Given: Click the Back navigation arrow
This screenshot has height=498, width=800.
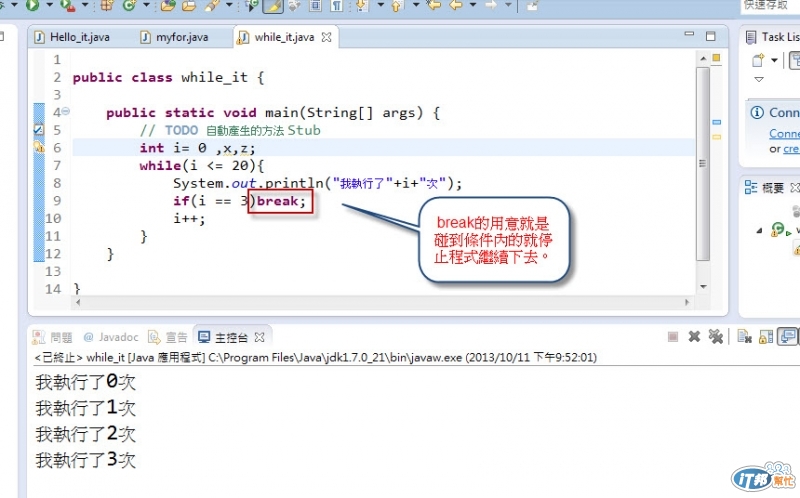Looking at the screenshot, I should point(456,5).
